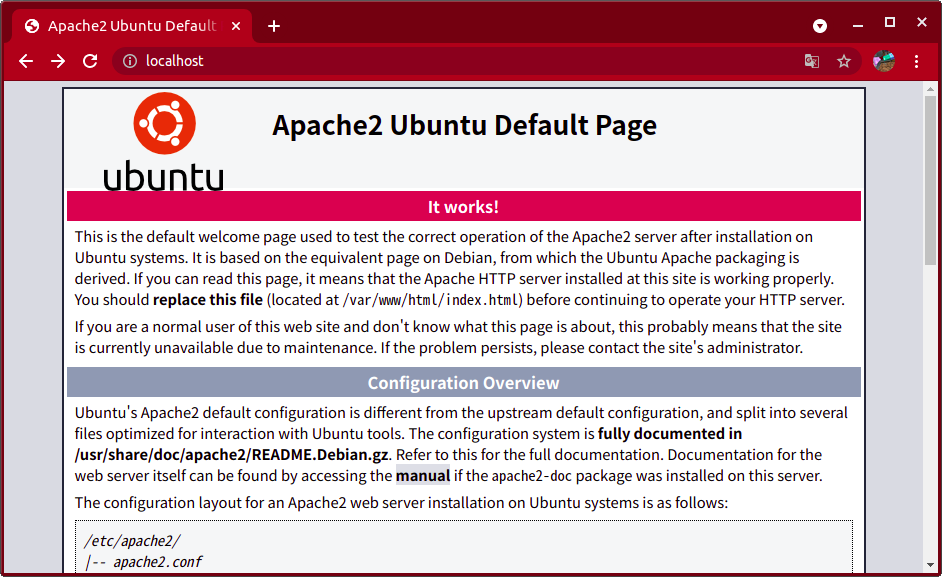Open the tab search dropdown arrow

coord(819,26)
